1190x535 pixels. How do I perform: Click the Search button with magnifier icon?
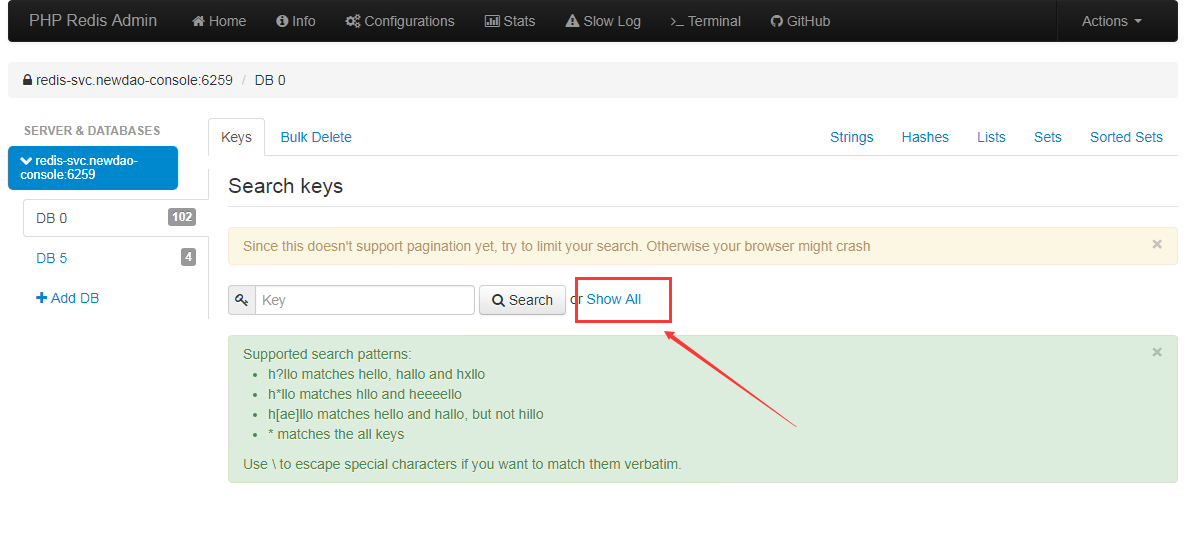[x=522, y=300]
